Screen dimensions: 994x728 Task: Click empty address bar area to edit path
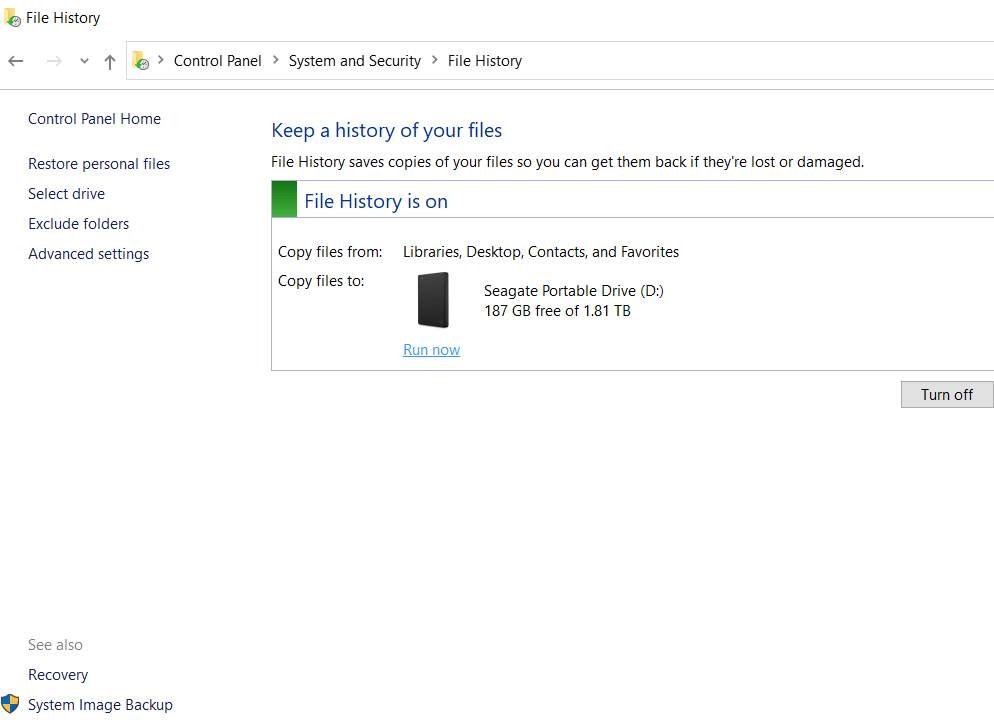(750, 61)
